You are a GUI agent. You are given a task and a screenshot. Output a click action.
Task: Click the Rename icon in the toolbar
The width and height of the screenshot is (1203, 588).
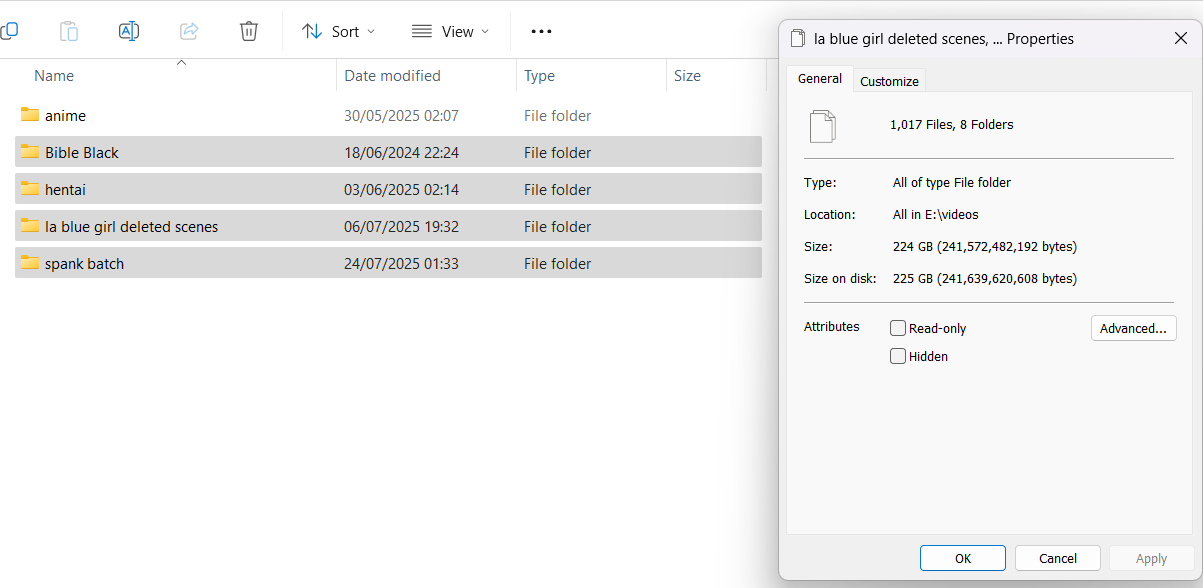pos(129,31)
